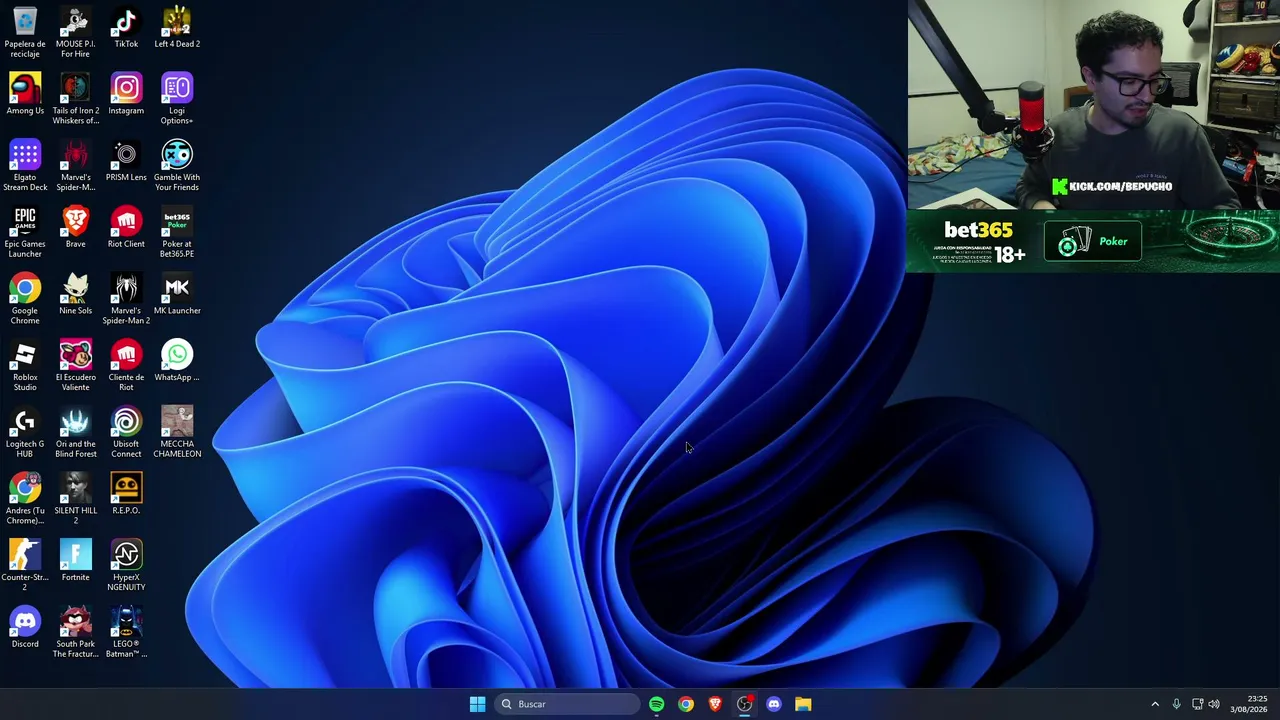
Task: Open the volume control tray icon
Action: click(x=1214, y=704)
